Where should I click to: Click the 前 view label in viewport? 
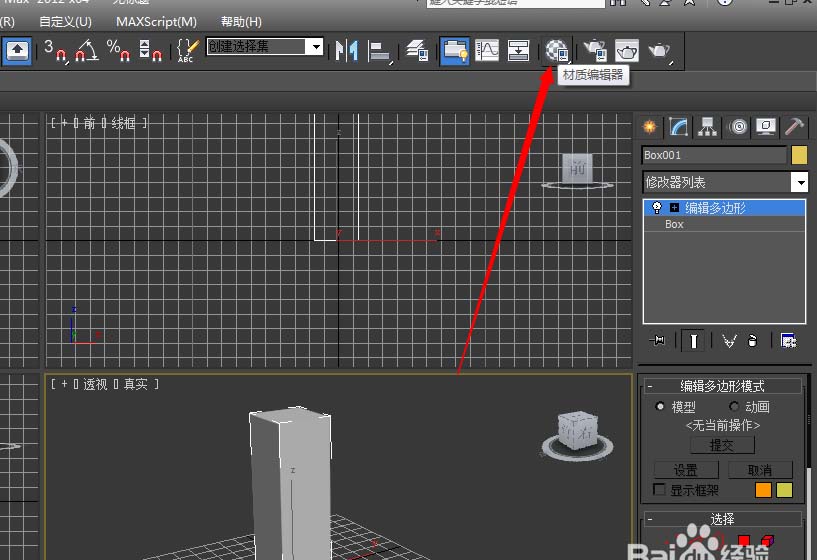[89, 123]
